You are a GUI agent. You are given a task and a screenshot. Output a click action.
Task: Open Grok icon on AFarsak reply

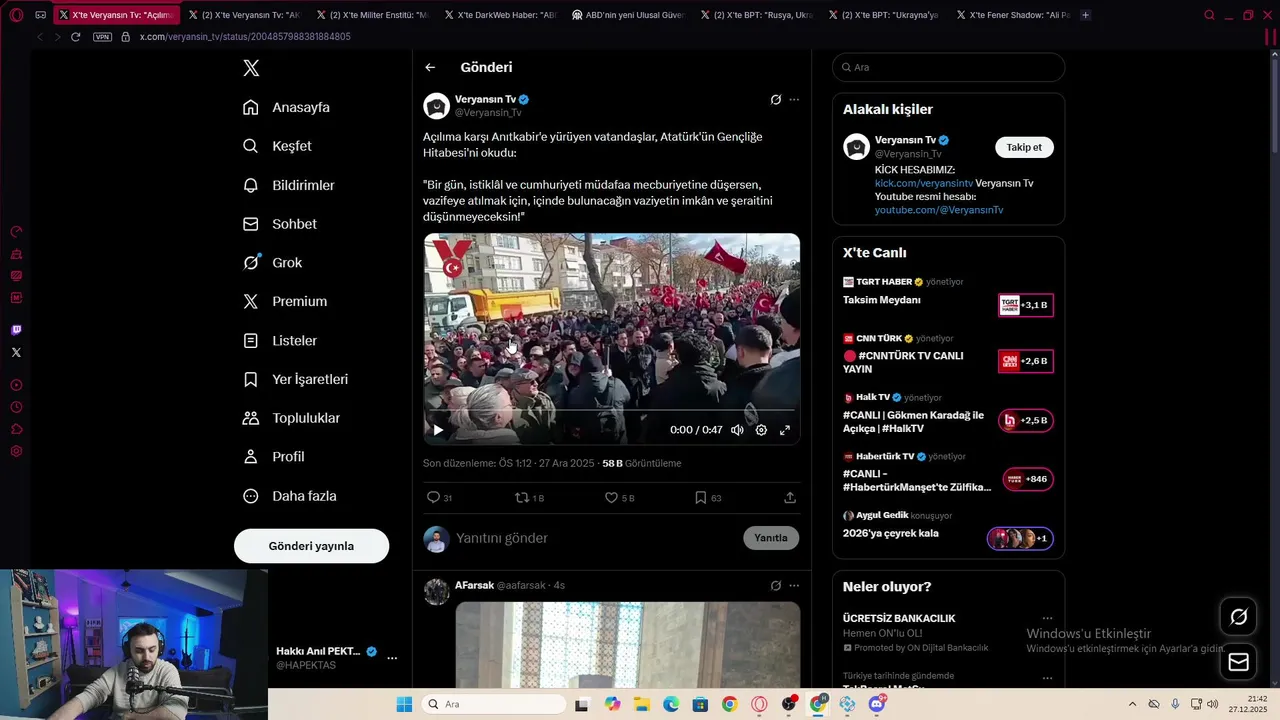point(775,585)
